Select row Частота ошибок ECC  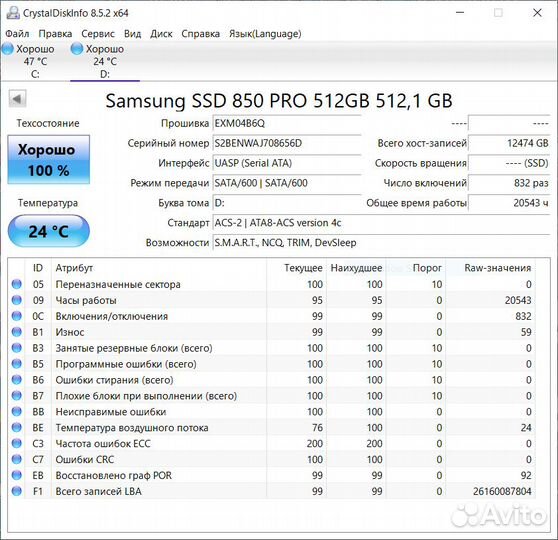pyautogui.click(x=272, y=443)
